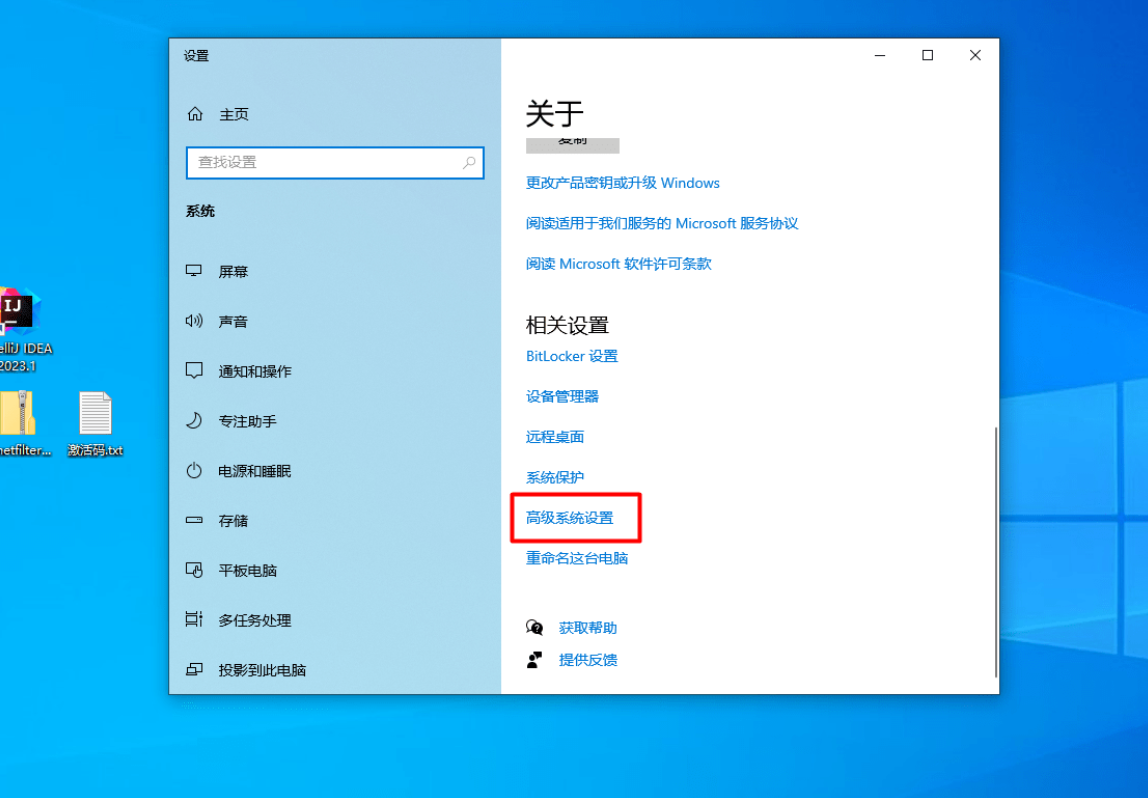
Task: Open 系统保护 link
Action: [555, 477]
